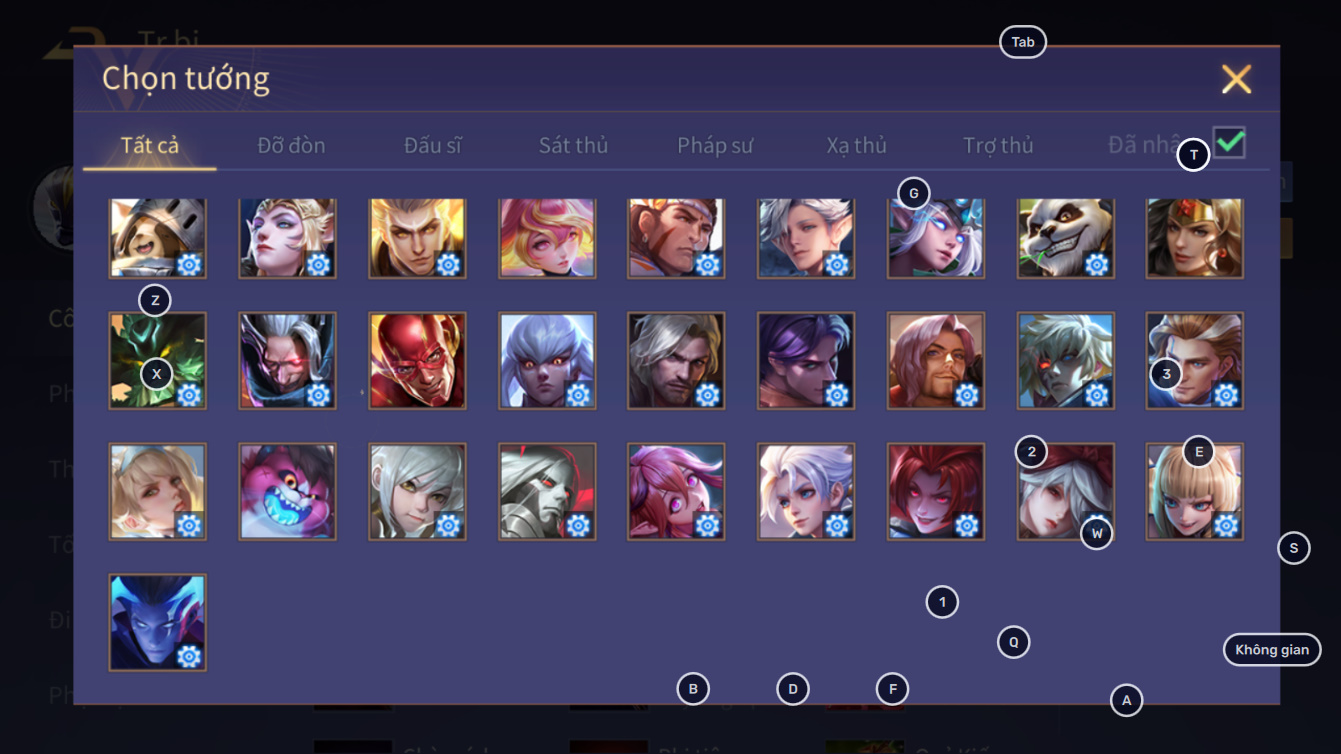
Task: Click the Không gian key overlay button
Action: [1272, 650]
